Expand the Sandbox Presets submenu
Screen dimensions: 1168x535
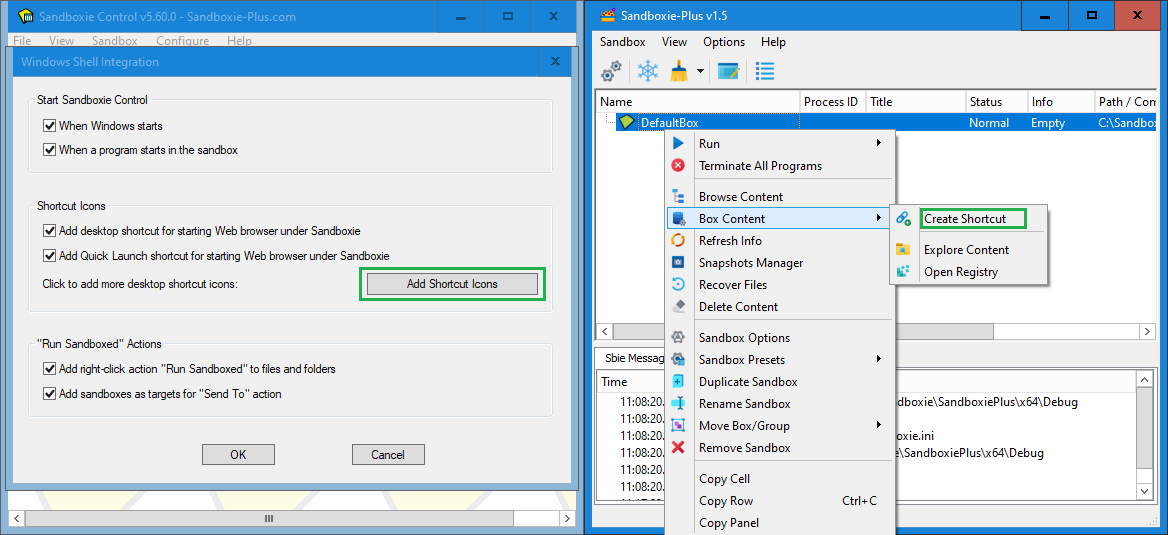879,360
